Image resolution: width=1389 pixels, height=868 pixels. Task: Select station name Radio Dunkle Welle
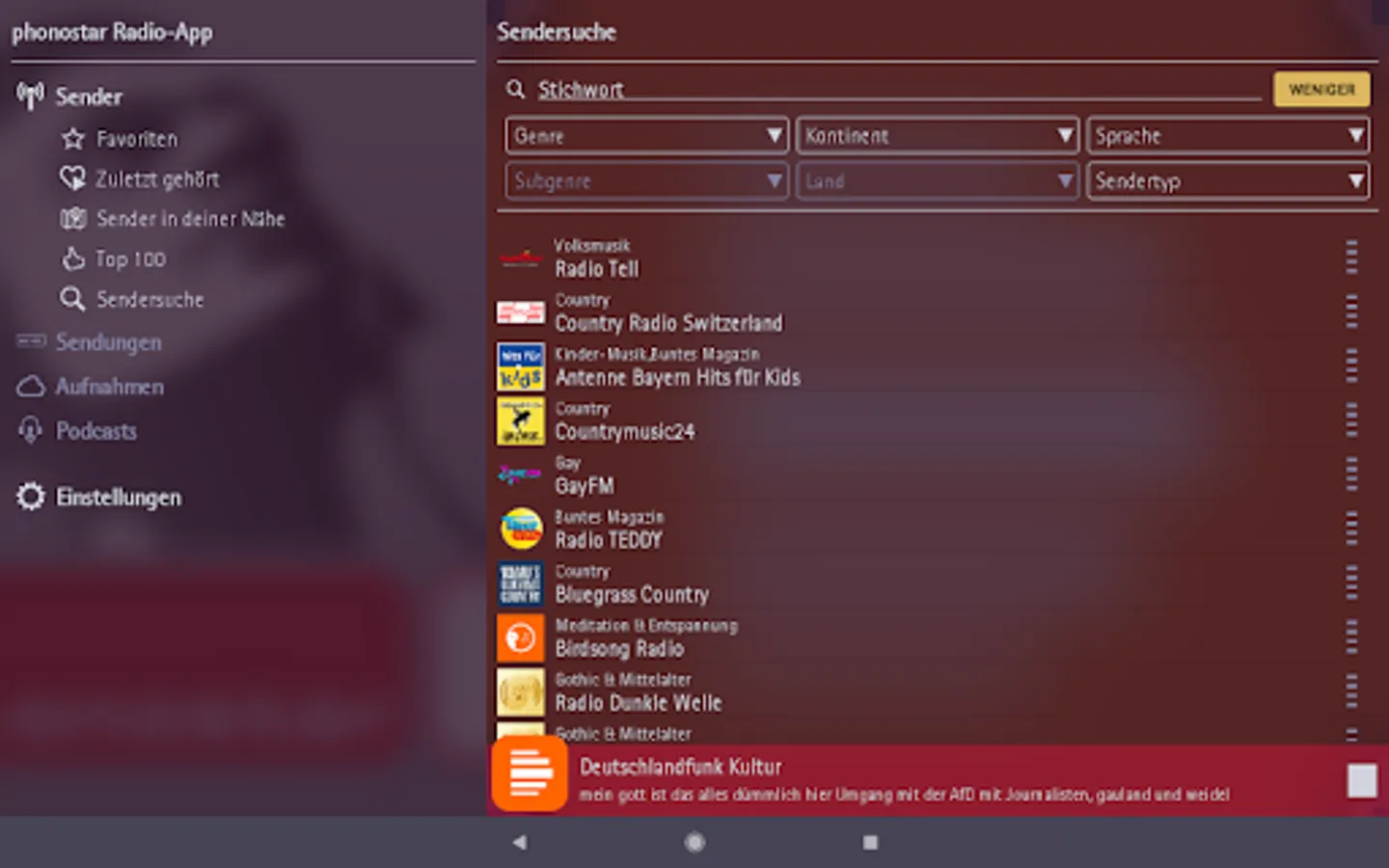tap(638, 703)
